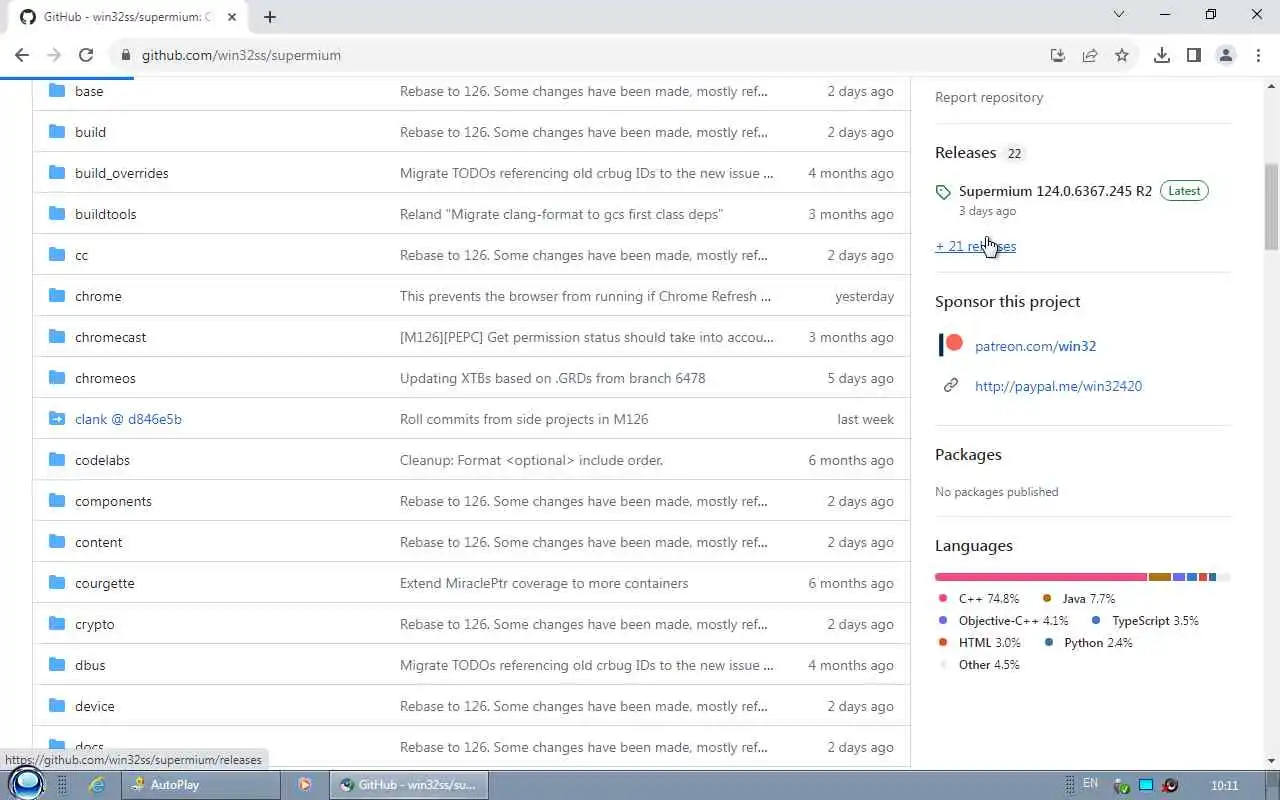Click the Patreon logo icon
The width and height of the screenshot is (1280, 800).
click(951, 345)
